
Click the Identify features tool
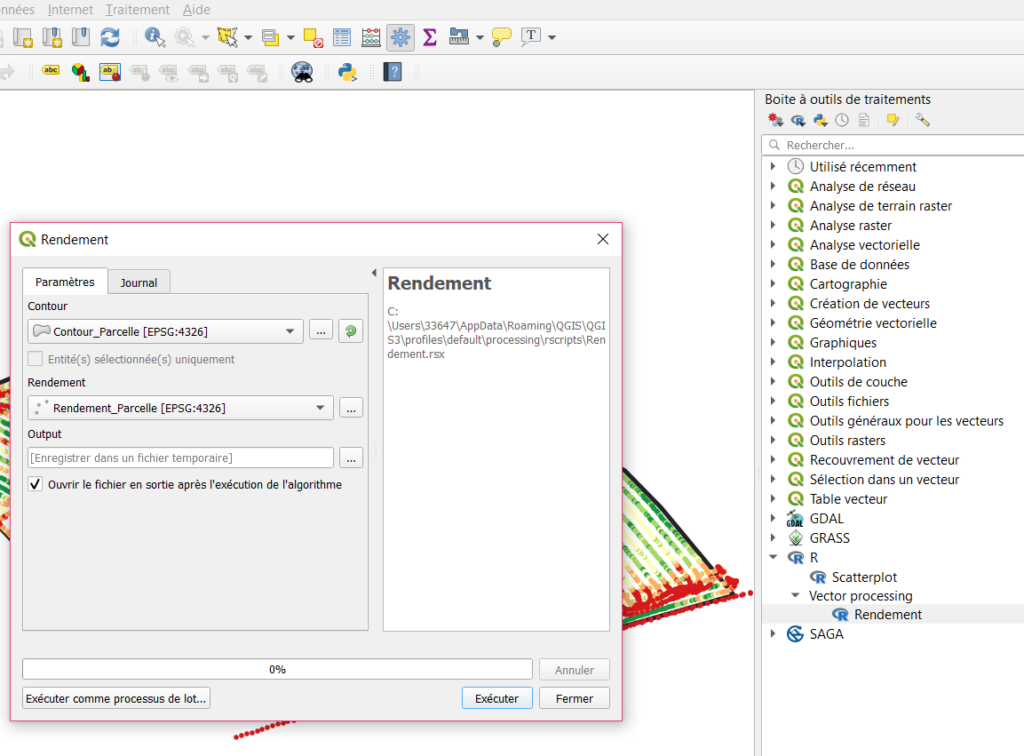click(154, 37)
